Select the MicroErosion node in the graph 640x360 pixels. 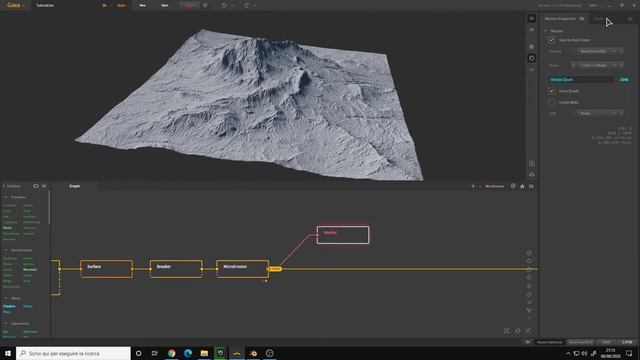click(242, 269)
